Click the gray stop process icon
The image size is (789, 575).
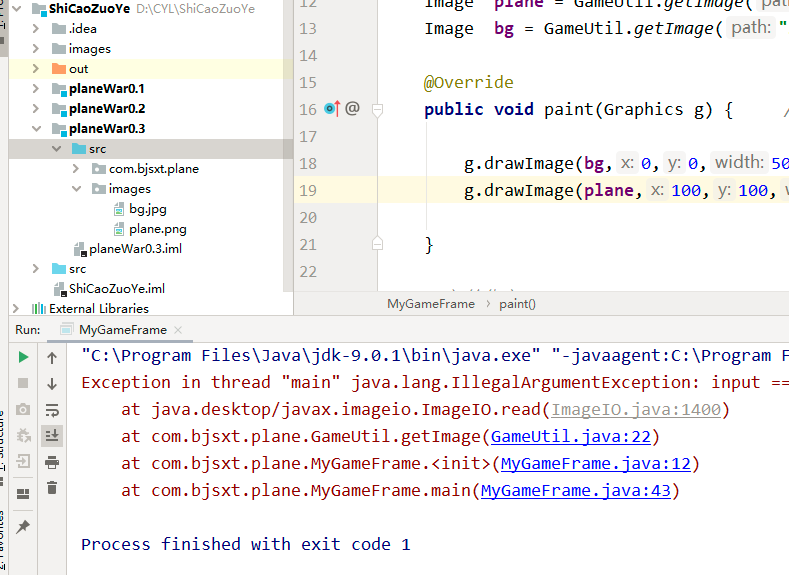tap(23, 383)
